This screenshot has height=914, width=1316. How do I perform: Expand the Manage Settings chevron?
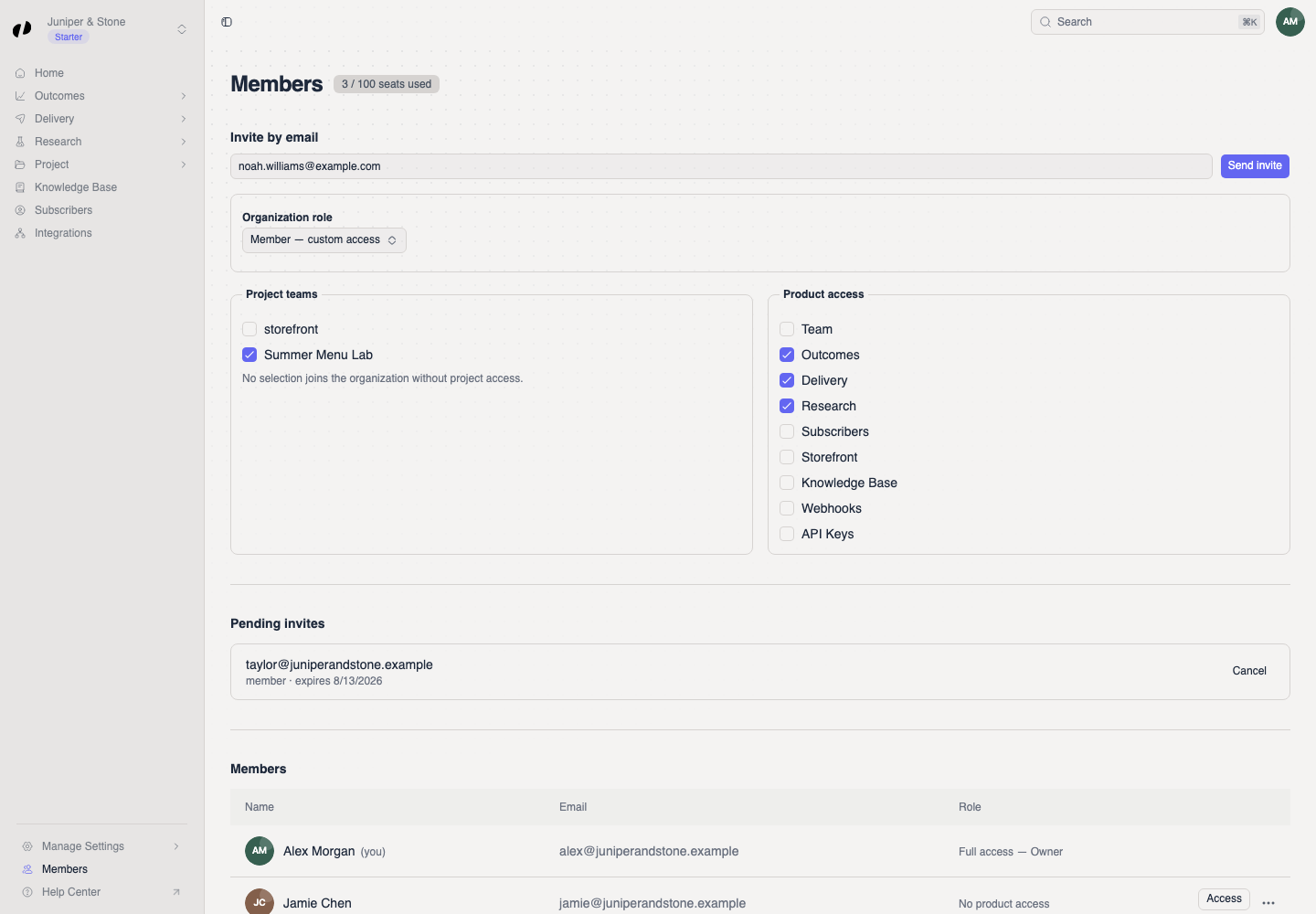176,846
